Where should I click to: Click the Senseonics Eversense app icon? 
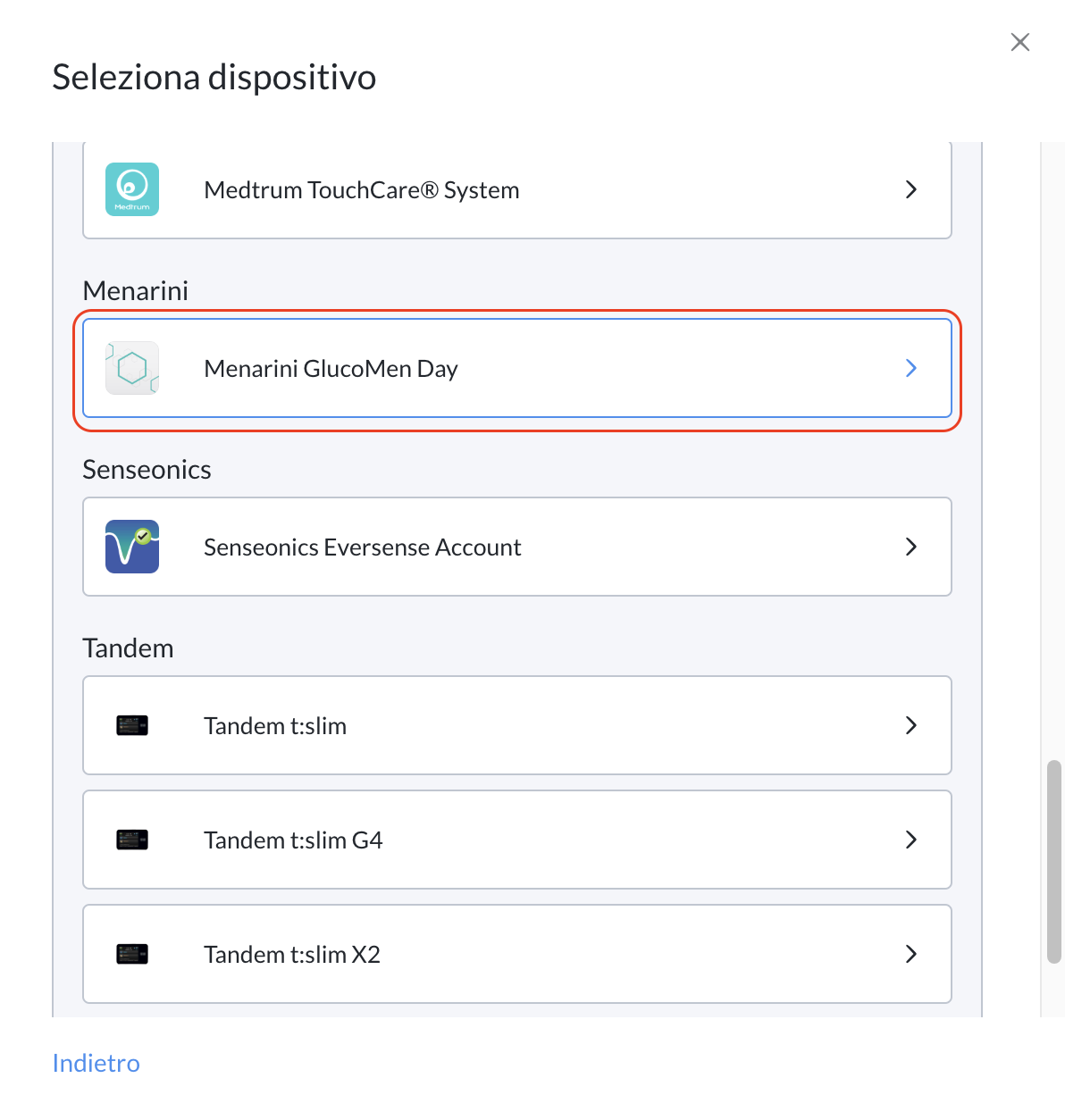click(132, 547)
